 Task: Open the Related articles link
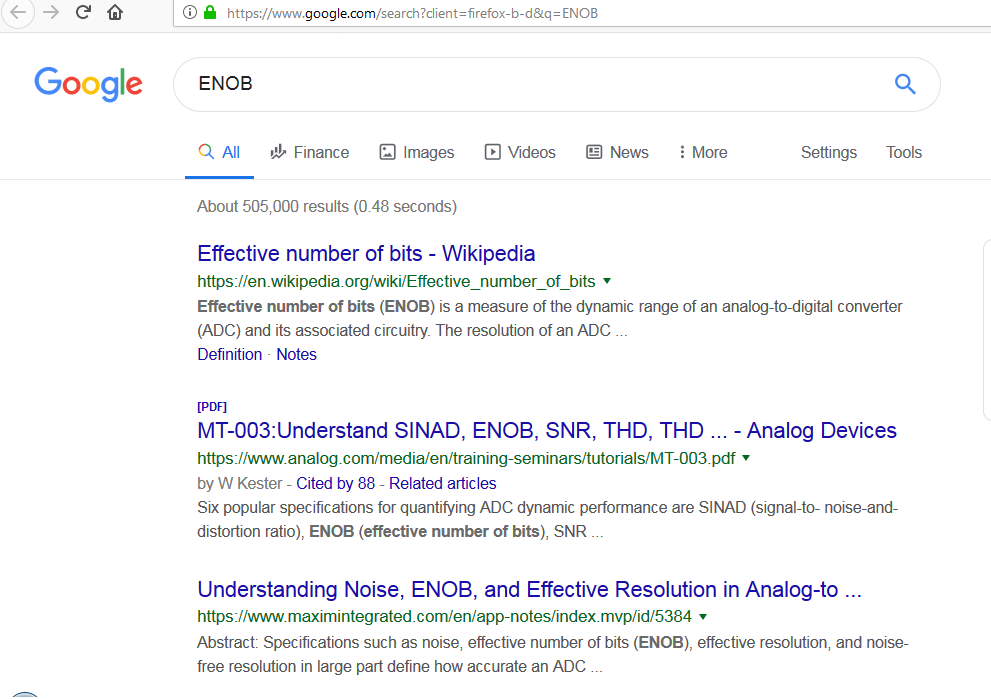click(x=442, y=483)
